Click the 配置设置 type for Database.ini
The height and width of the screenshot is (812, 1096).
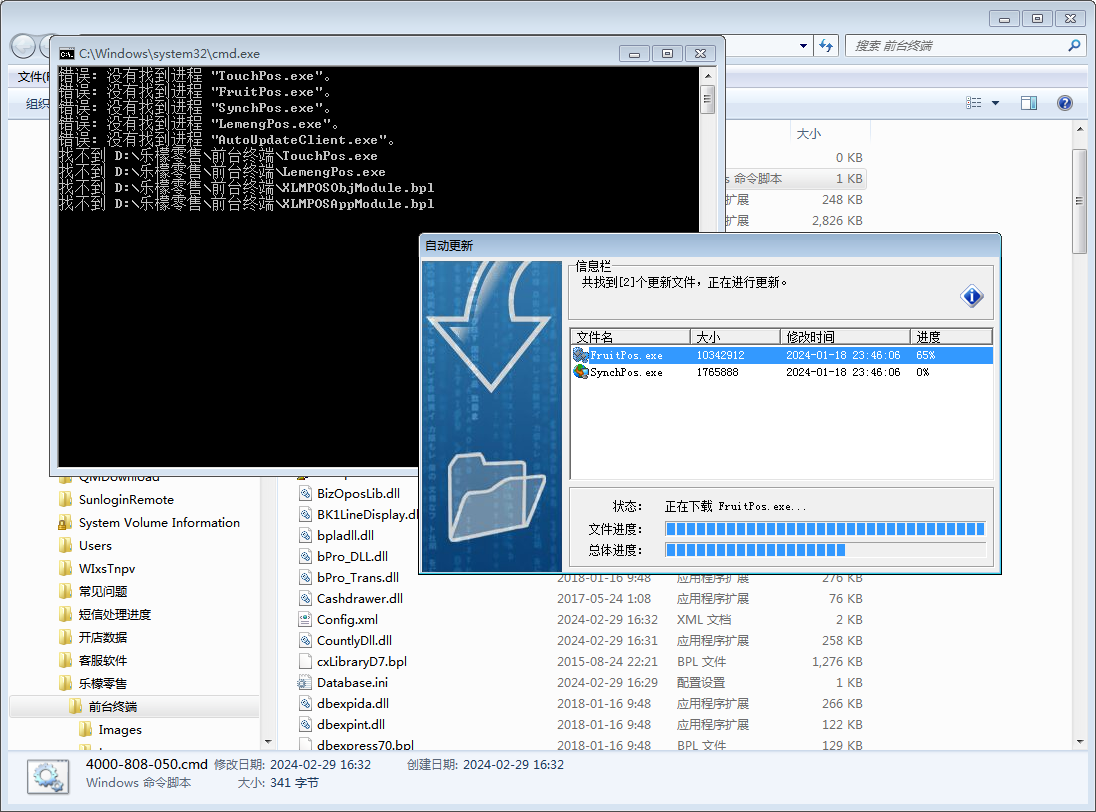[x=701, y=683]
